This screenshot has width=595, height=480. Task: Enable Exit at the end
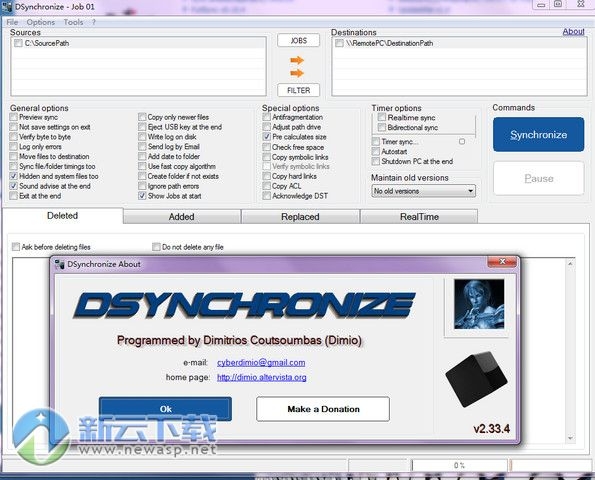pyautogui.click(x=14, y=196)
